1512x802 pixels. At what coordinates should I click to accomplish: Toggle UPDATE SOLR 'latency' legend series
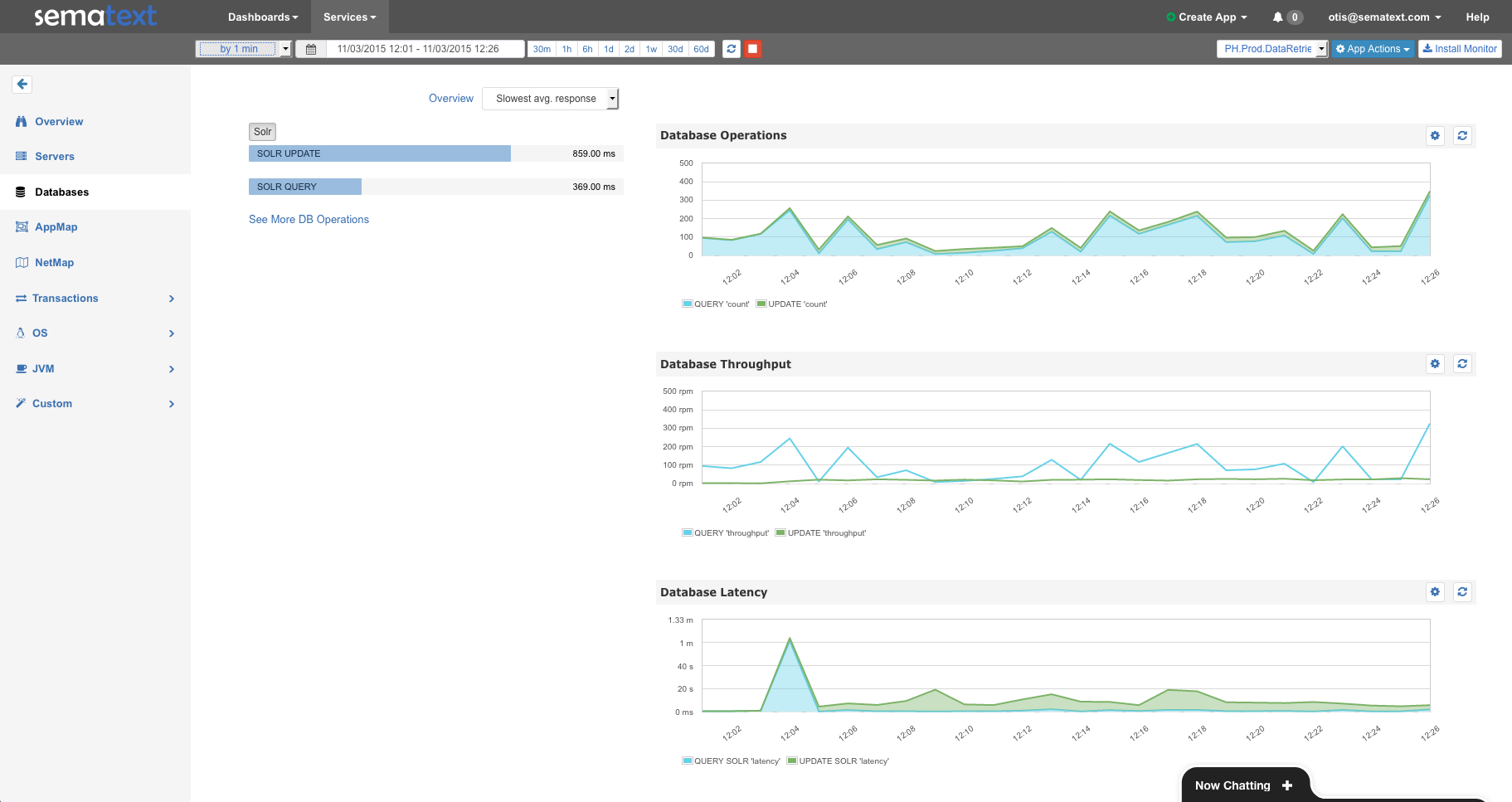[839, 761]
